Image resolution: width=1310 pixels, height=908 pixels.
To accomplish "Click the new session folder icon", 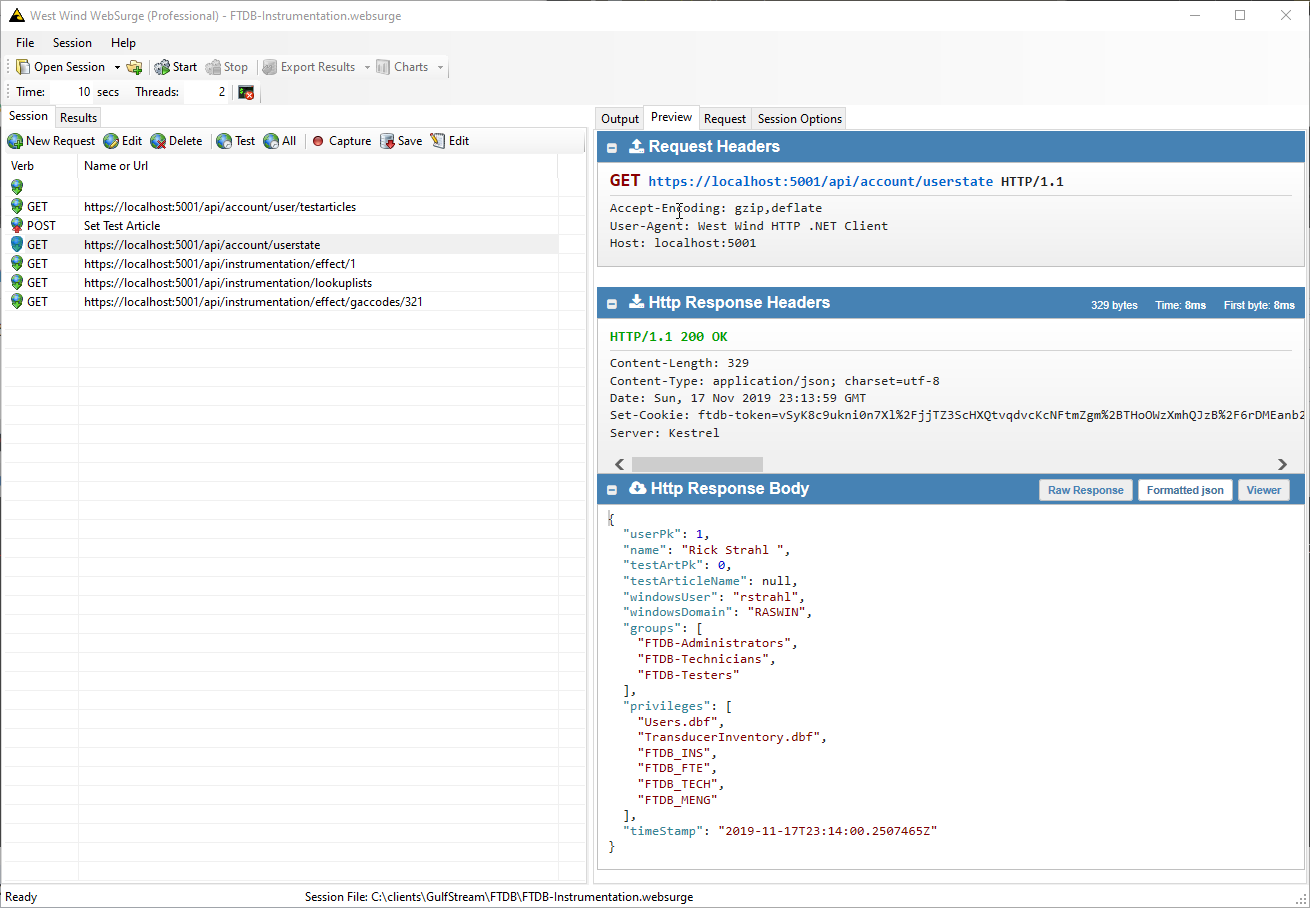I will point(134,67).
